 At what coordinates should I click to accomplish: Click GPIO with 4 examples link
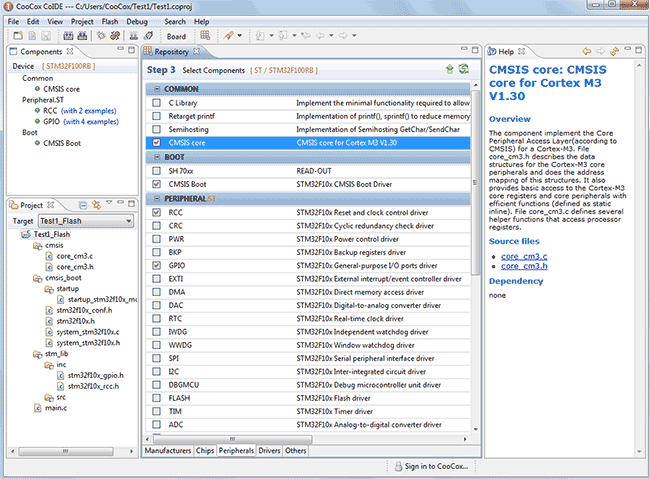[91, 122]
